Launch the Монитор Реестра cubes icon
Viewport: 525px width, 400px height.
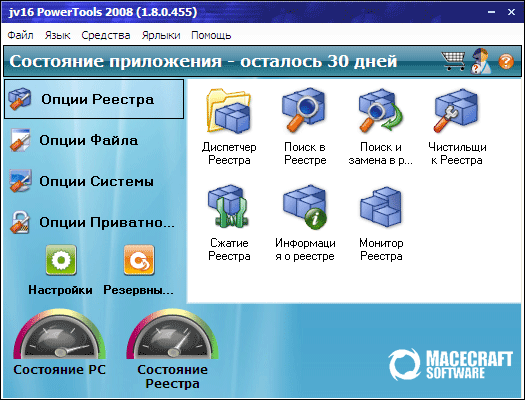tap(381, 206)
